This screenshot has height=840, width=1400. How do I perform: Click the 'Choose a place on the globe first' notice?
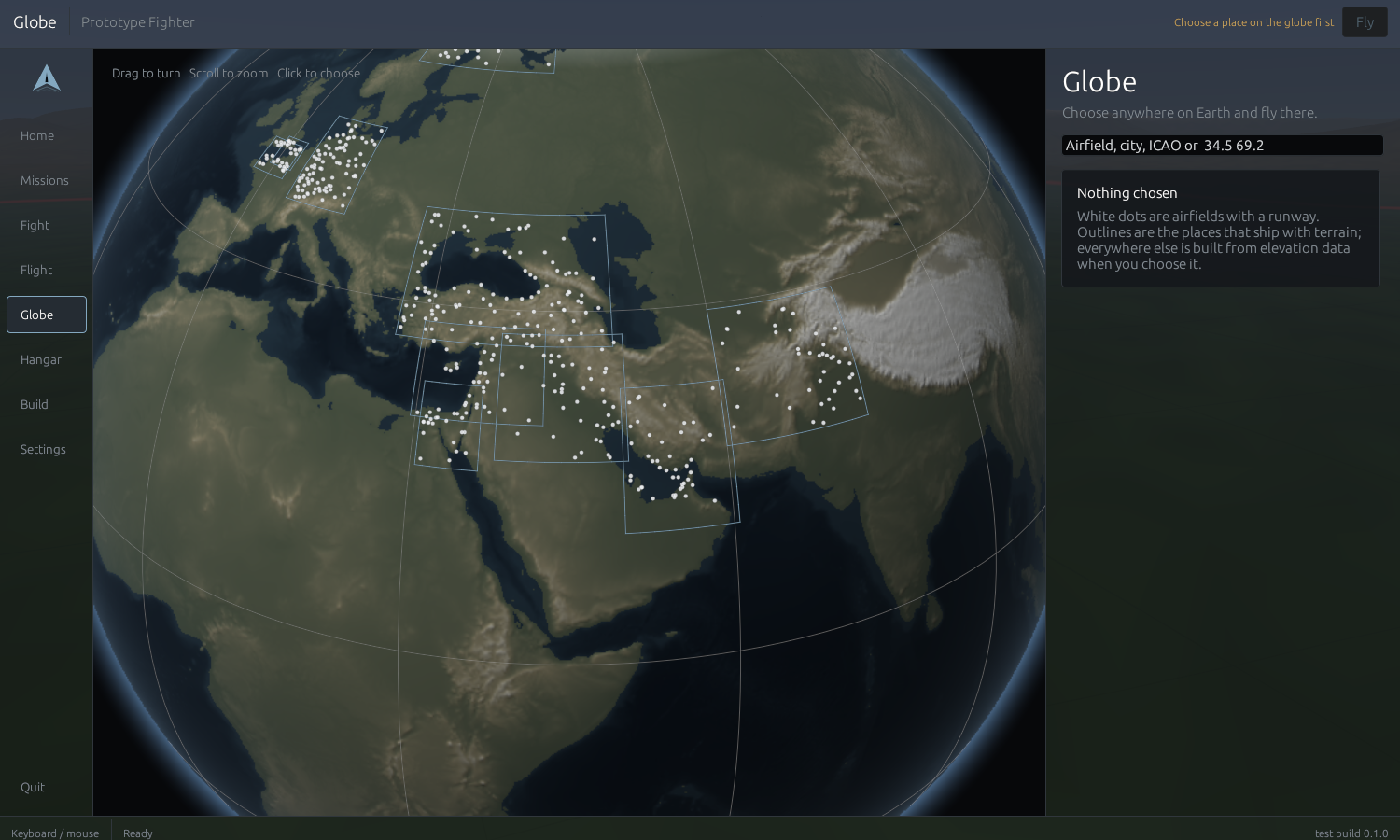(1253, 22)
